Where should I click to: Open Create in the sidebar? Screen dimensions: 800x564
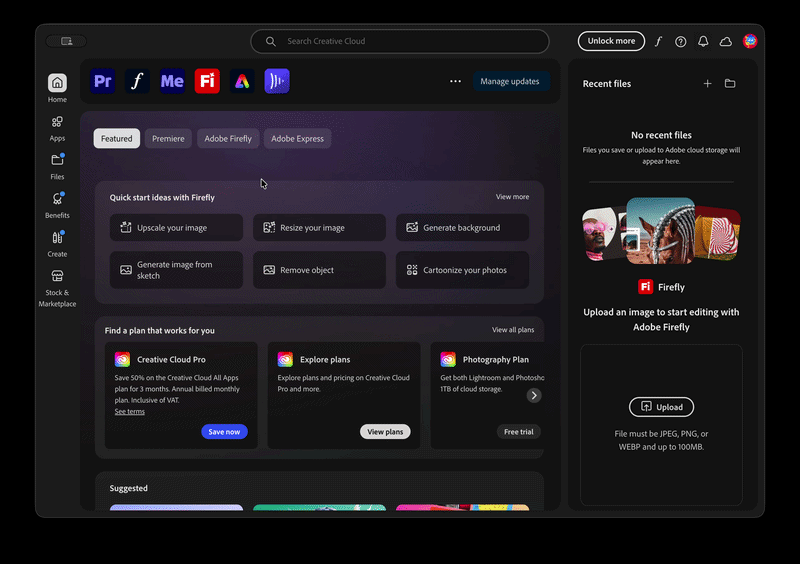(x=57, y=244)
